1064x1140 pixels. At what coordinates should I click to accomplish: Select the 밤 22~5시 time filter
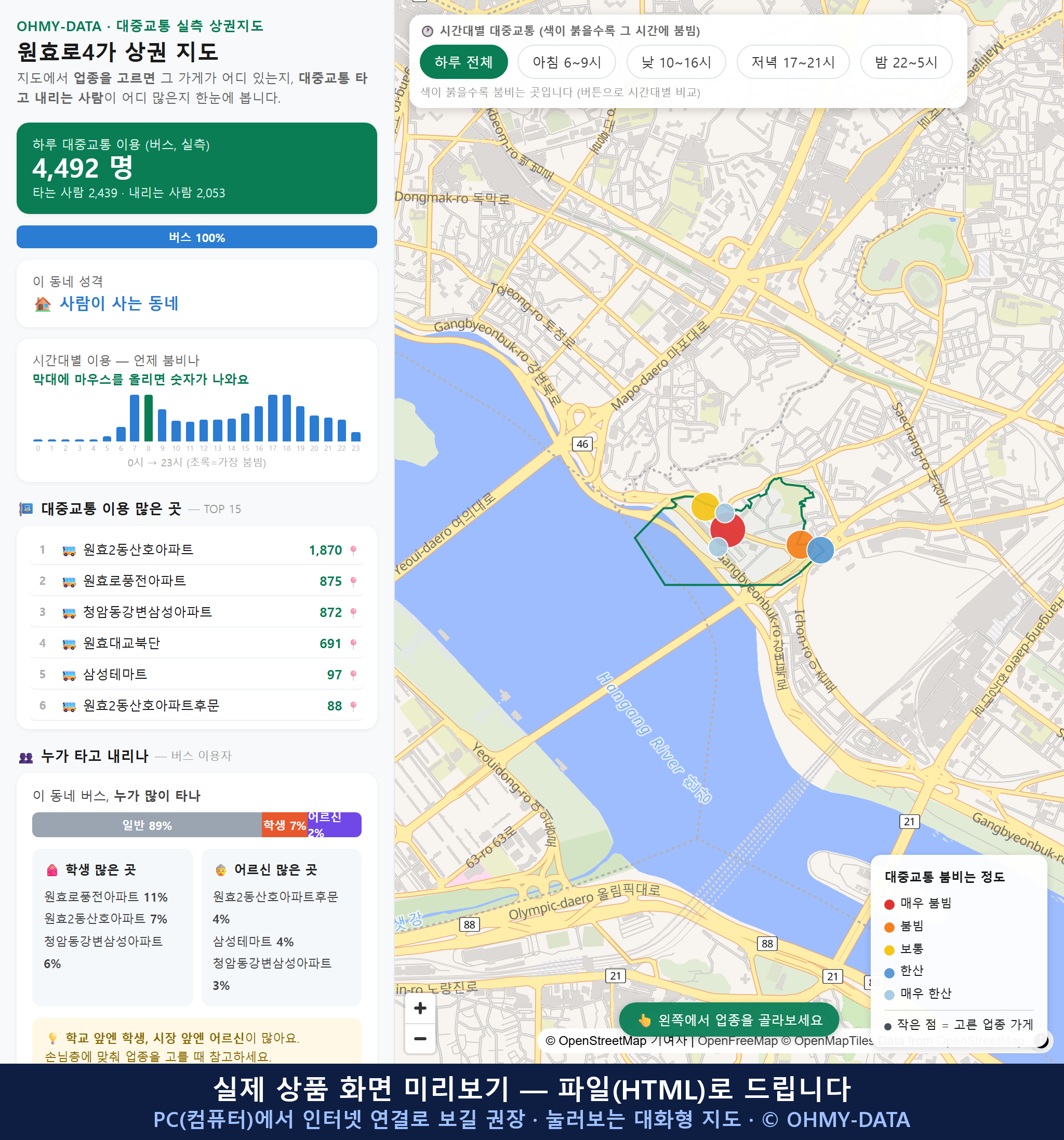point(906,62)
